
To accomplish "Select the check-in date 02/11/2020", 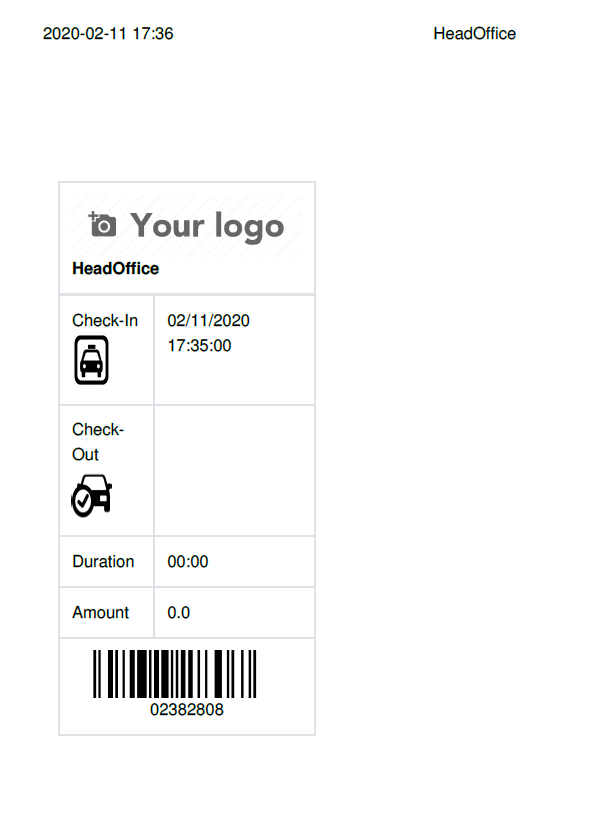I will pos(208,321).
